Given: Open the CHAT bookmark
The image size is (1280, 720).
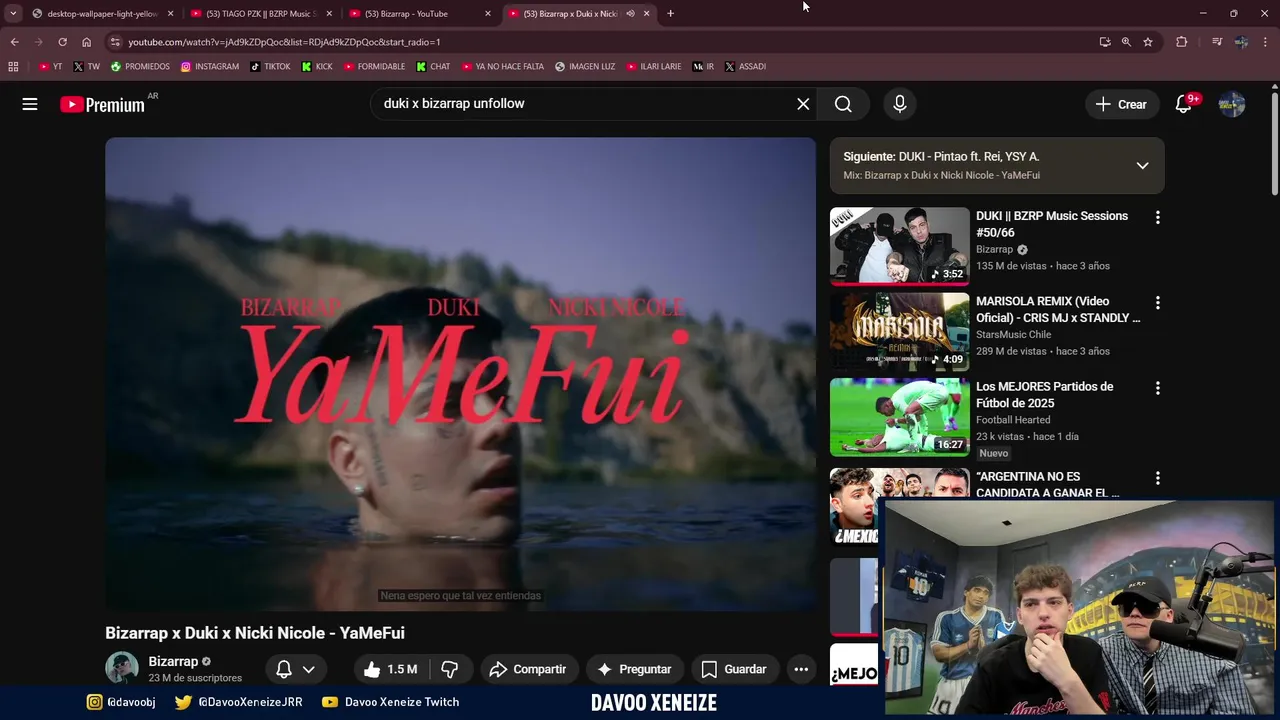Looking at the screenshot, I should point(434,67).
